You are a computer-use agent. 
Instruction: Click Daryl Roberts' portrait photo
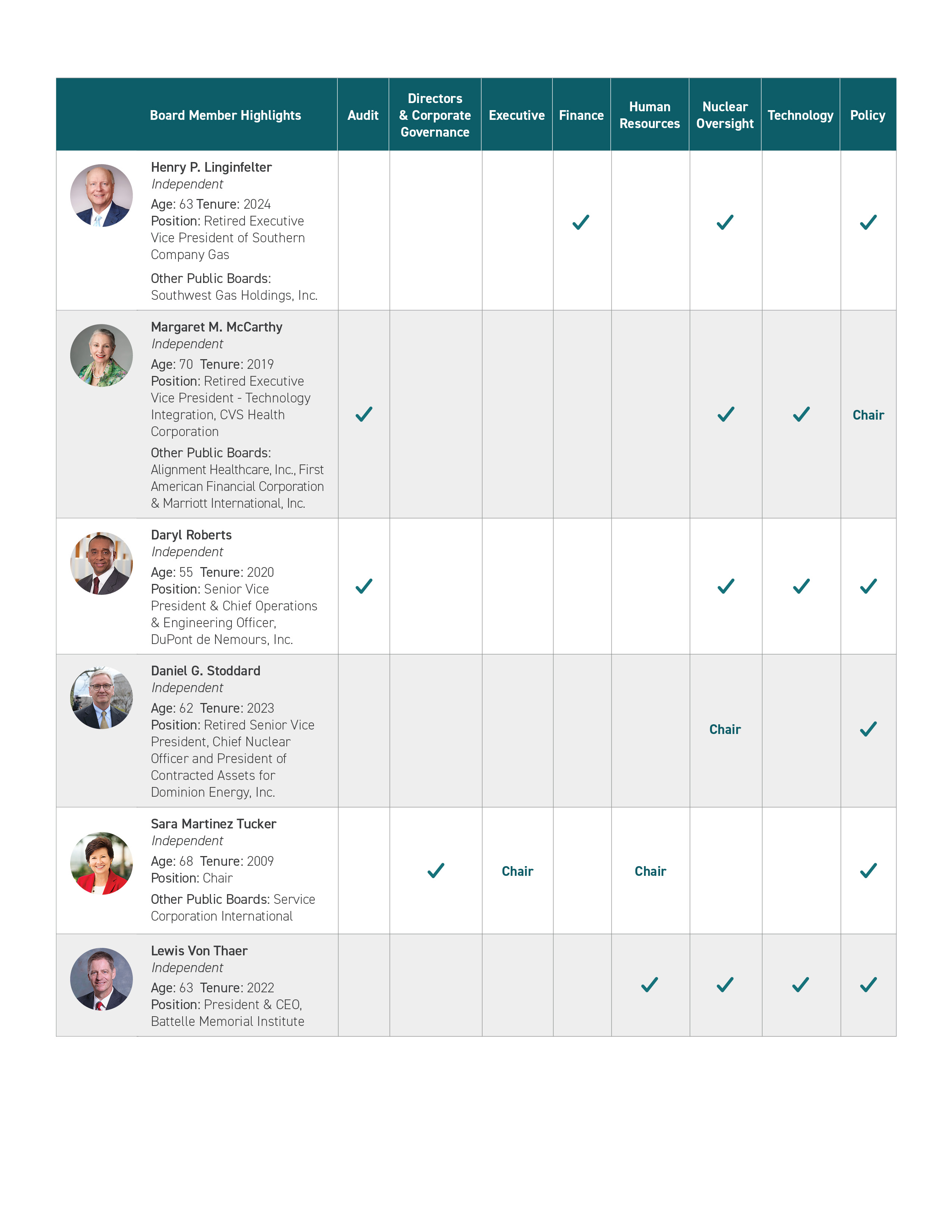click(x=102, y=563)
